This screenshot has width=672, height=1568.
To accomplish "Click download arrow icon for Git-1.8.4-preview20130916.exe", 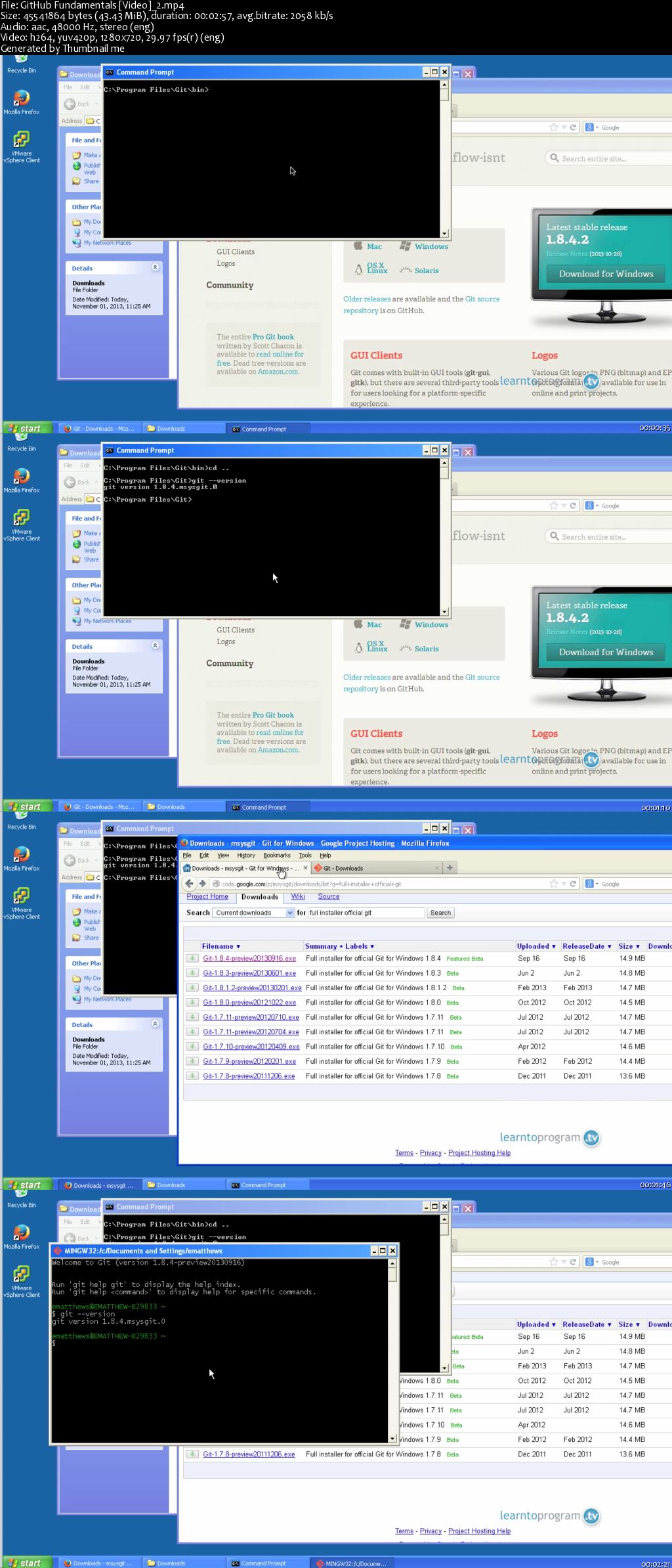I will pyautogui.click(x=192, y=959).
